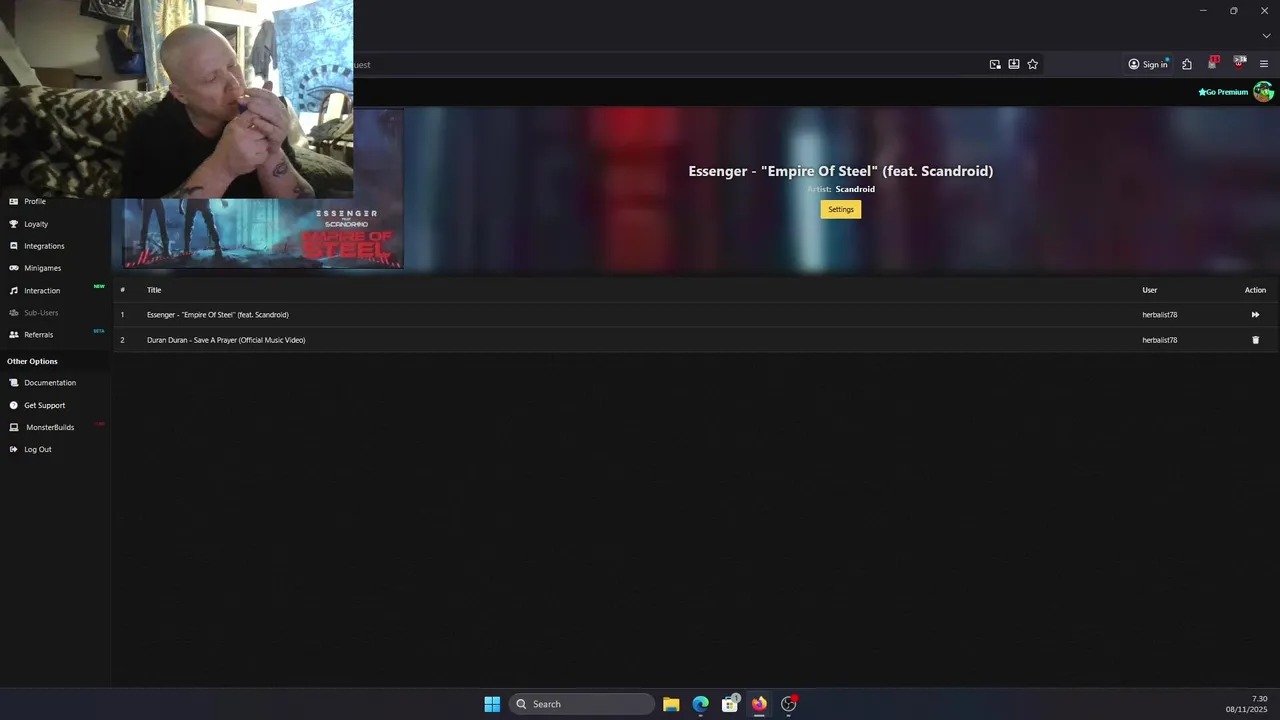Open Integrations in the sidebar
The width and height of the screenshot is (1280, 720).
point(44,246)
